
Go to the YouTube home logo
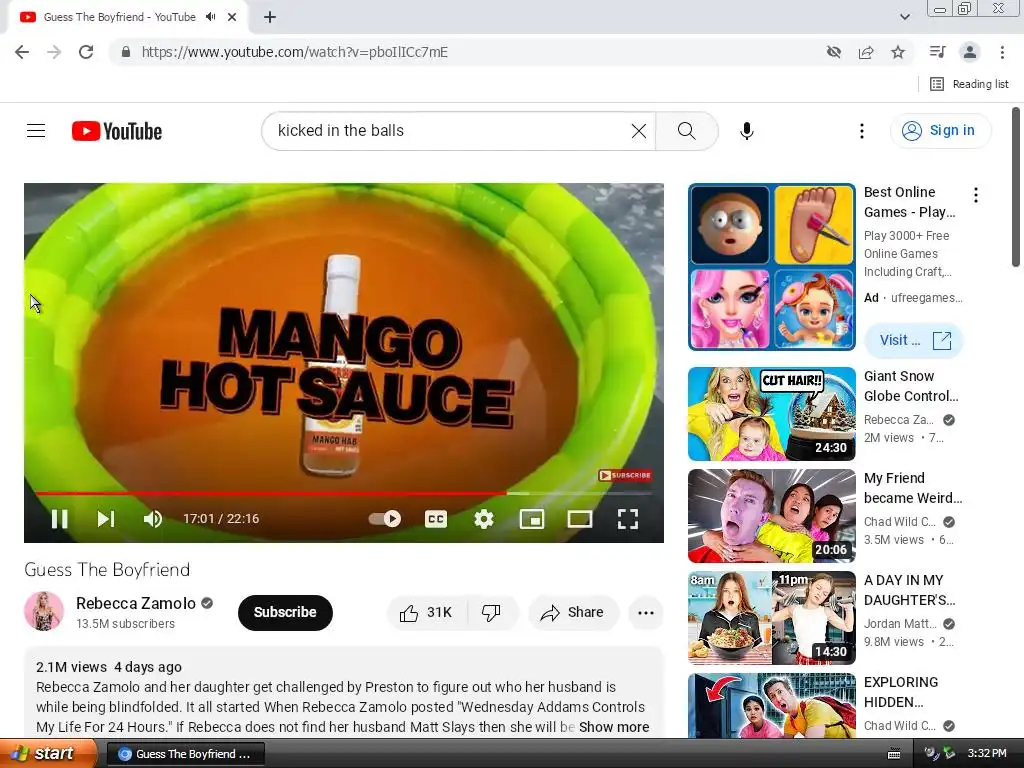click(x=117, y=131)
